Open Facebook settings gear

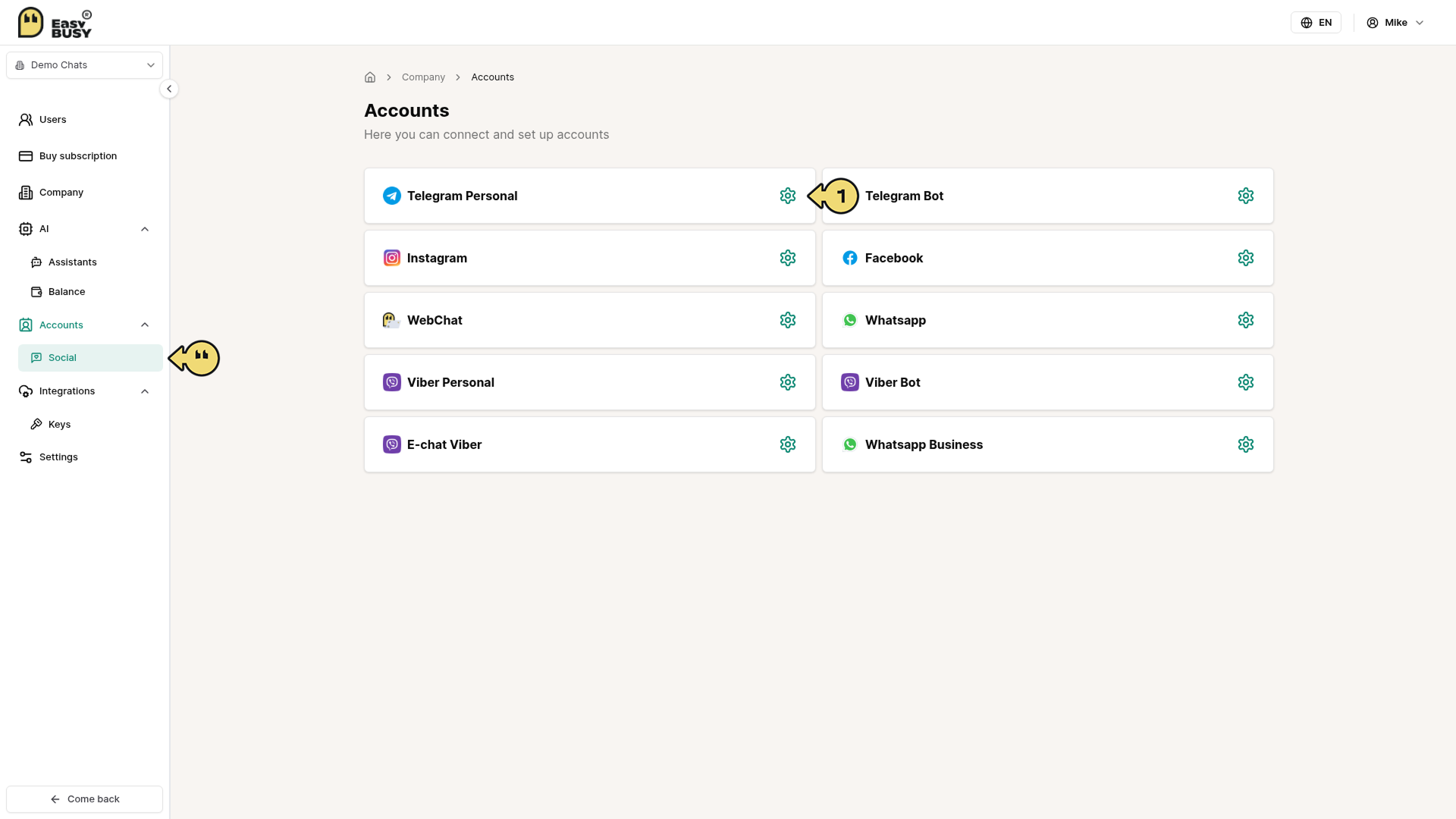(x=1246, y=258)
